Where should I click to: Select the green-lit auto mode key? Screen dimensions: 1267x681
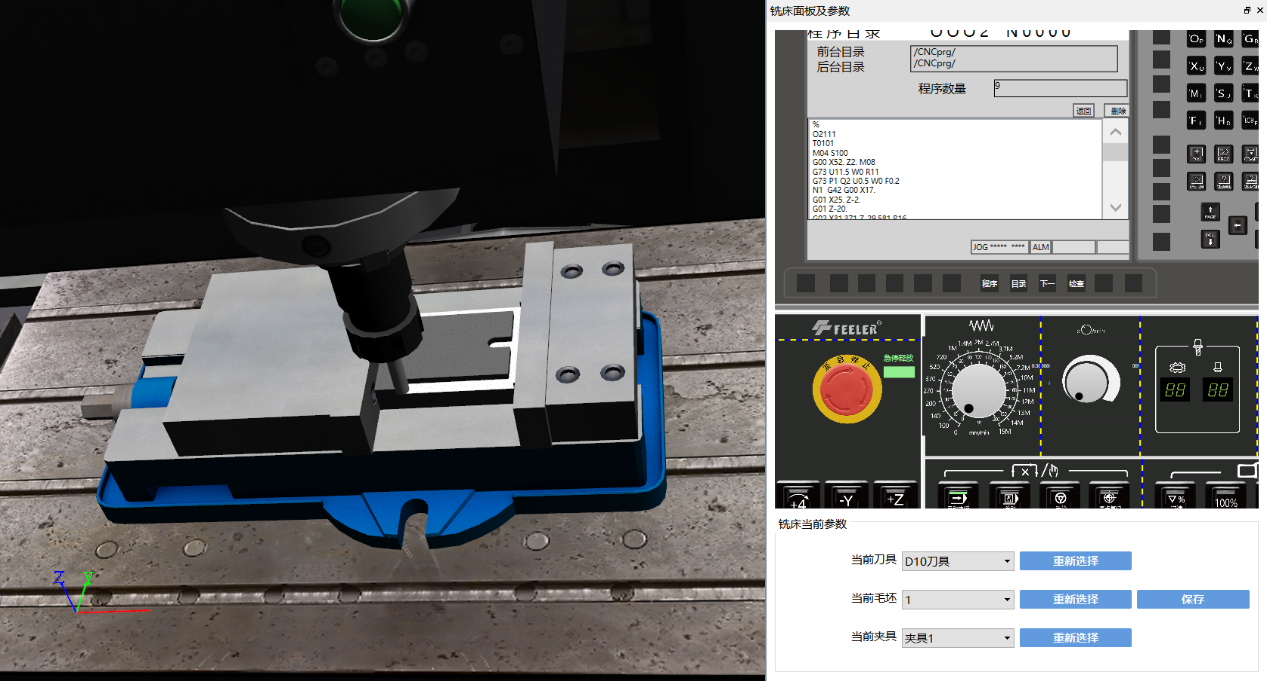[x=959, y=497]
